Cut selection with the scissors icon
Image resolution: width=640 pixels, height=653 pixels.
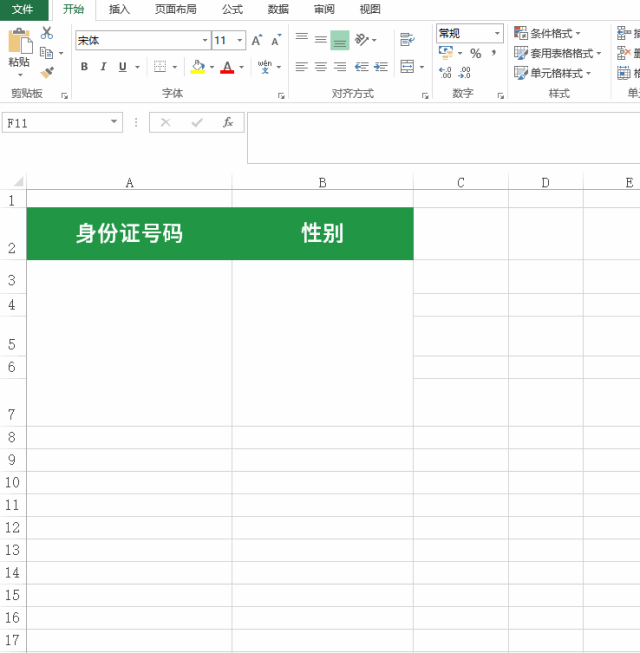click(47, 33)
